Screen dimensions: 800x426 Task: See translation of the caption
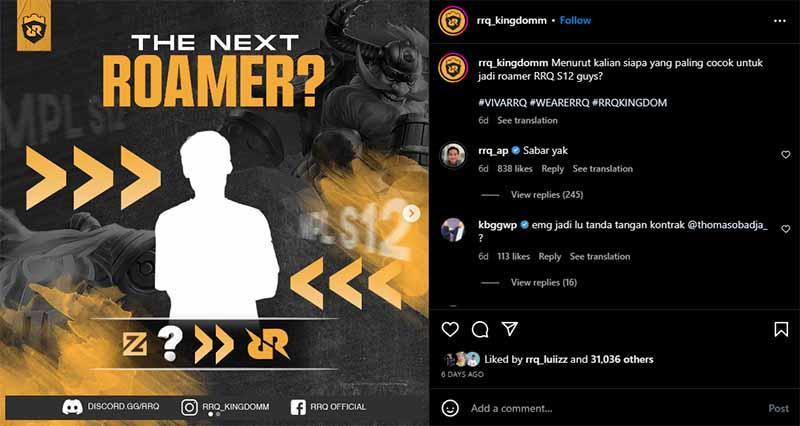tap(528, 120)
